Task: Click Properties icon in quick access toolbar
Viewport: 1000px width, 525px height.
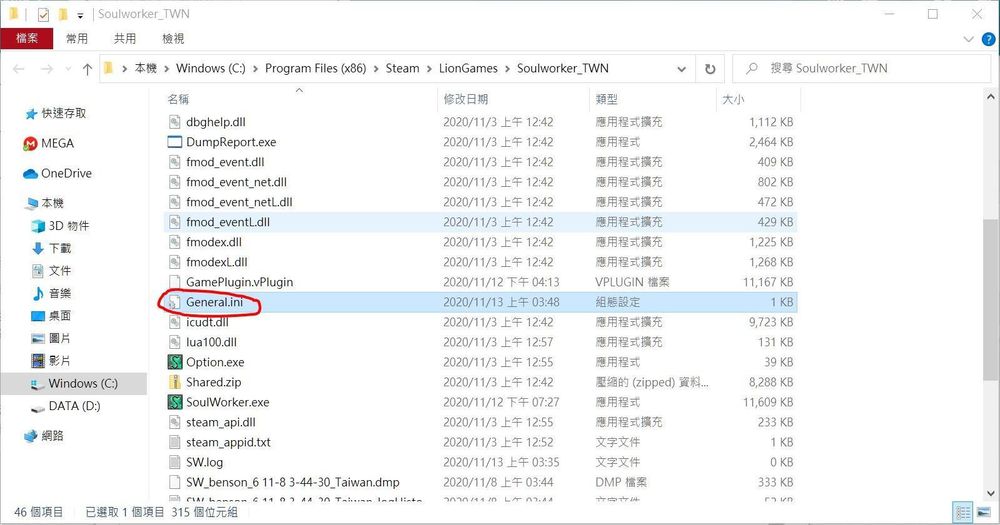Action: point(43,14)
